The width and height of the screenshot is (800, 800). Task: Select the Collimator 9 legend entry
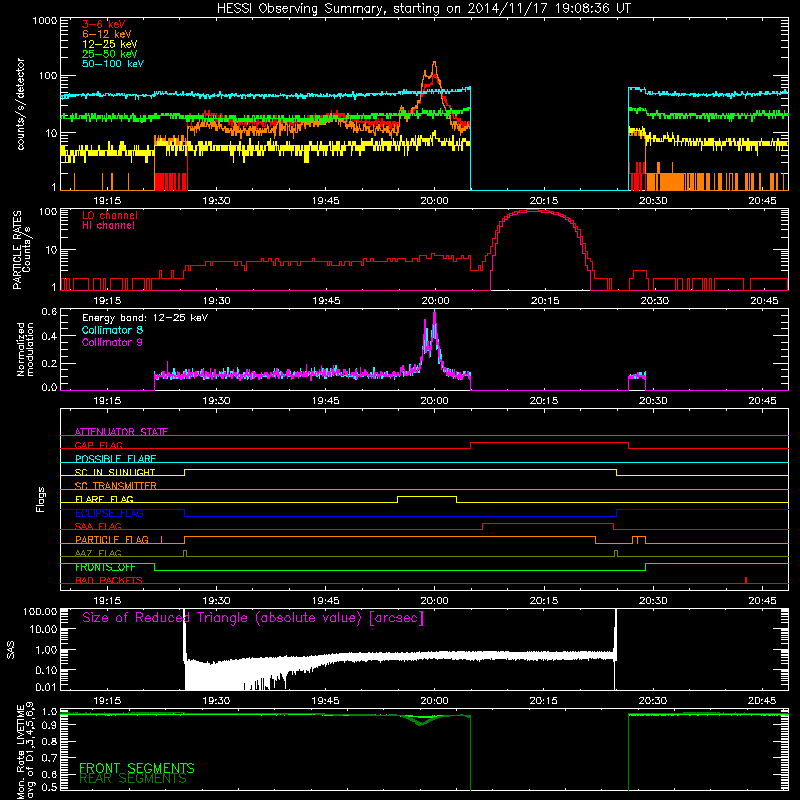tap(112, 342)
